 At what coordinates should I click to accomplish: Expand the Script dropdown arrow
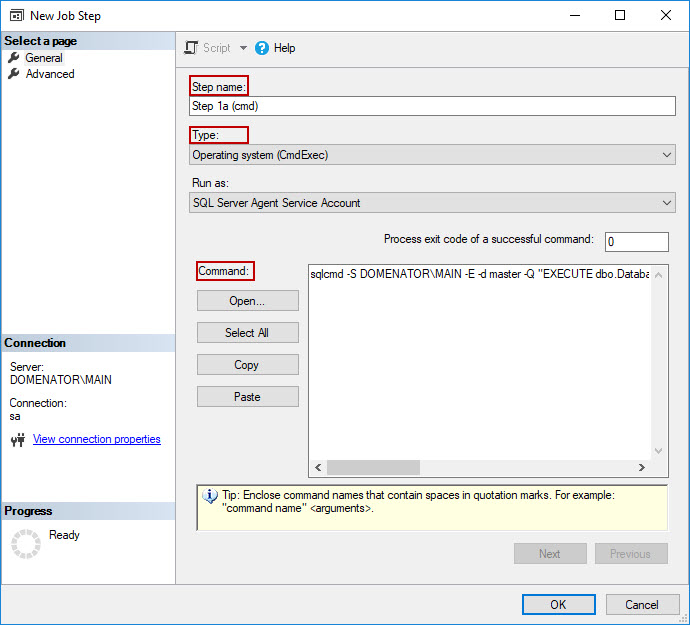pos(243,48)
